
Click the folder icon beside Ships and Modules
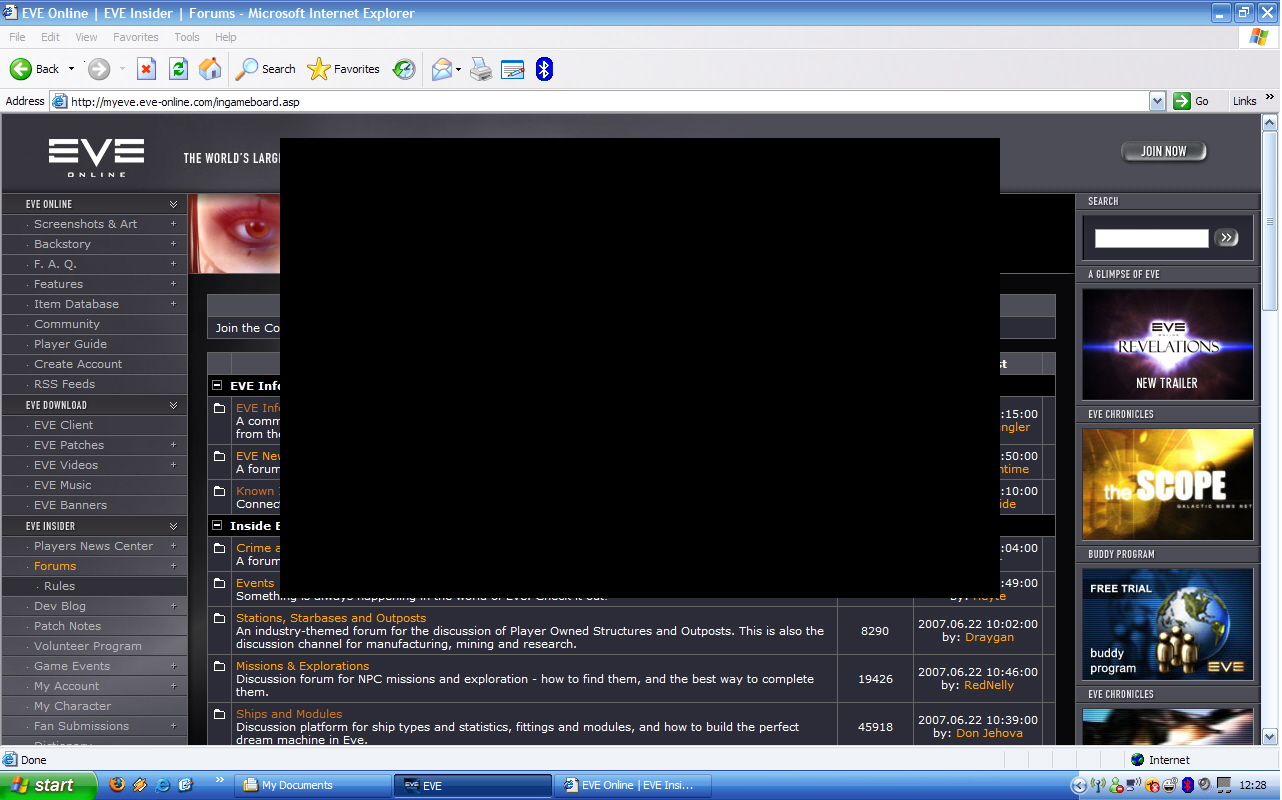[219, 714]
